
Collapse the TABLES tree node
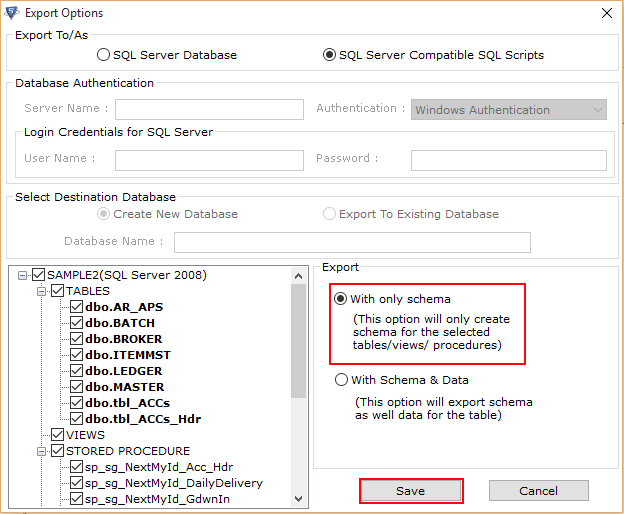[41, 292]
